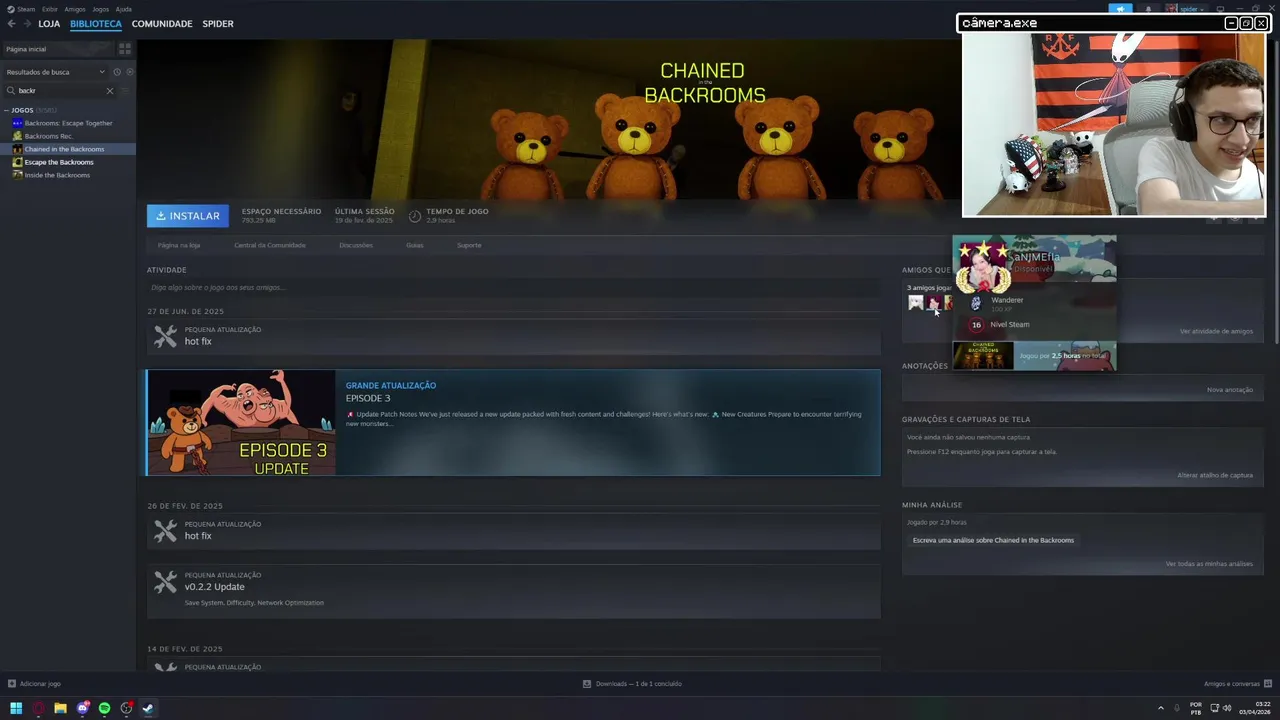Open the Suporte link
Viewport: 1280px width, 720px height.
pyautogui.click(x=469, y=245)
